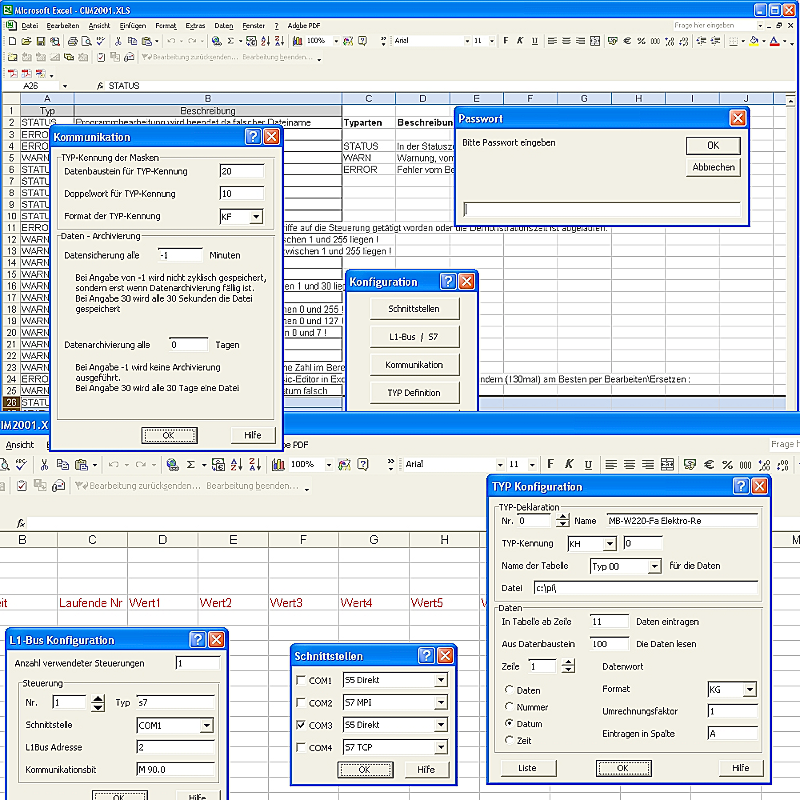Click the New workbook icon in the toolbar
Viewport: 800px width, 800px height.
pyautogui.click(x=12, y=41)
